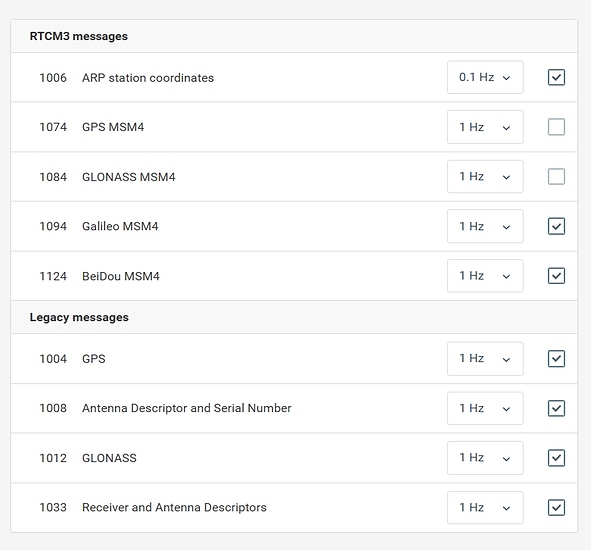Enable the 1074 GPS MSM4 message
This screenshot has width=591, height=550.
[x=556, y=127]
